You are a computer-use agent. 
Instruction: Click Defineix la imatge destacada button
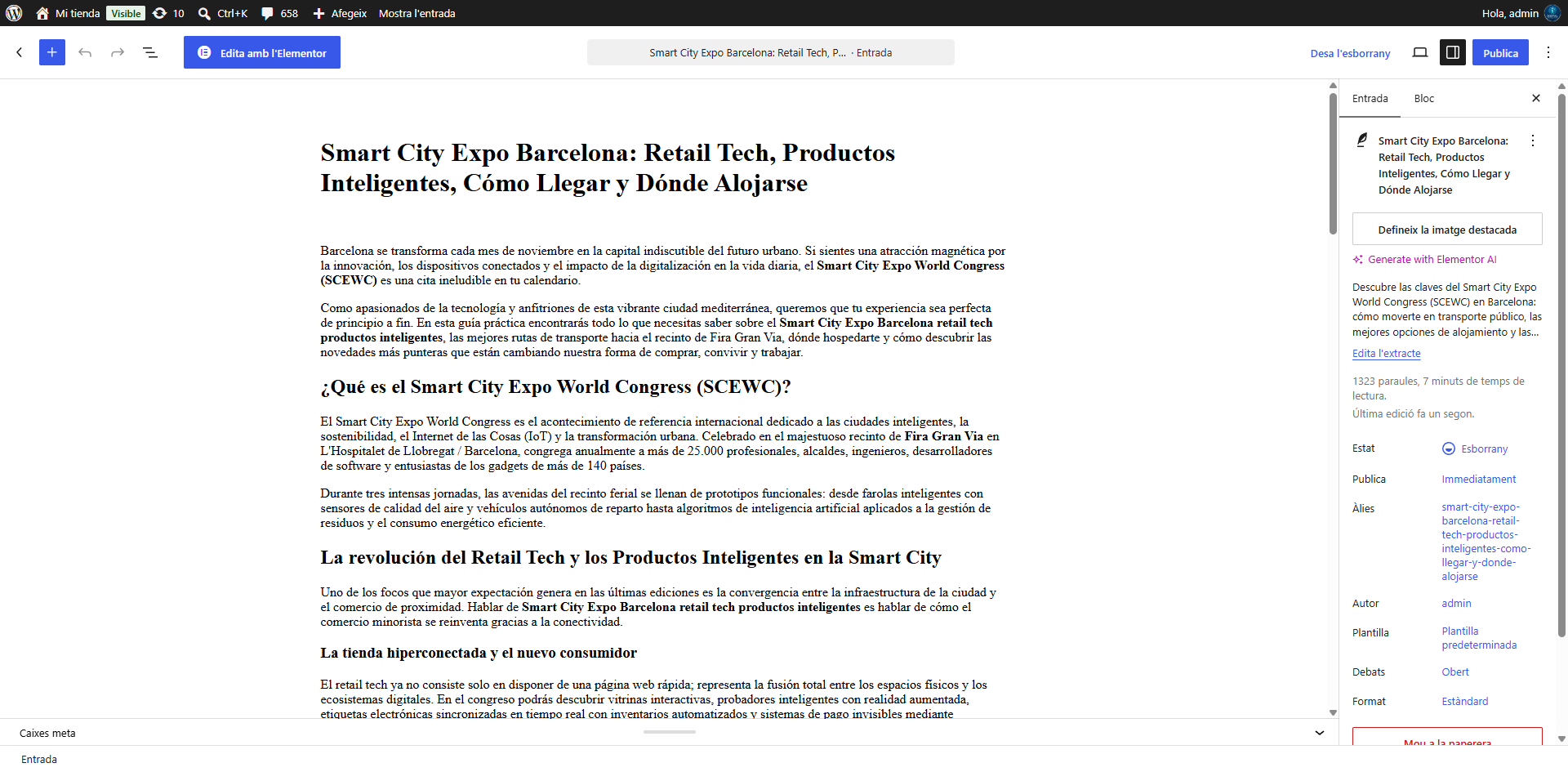[1447, 229]
